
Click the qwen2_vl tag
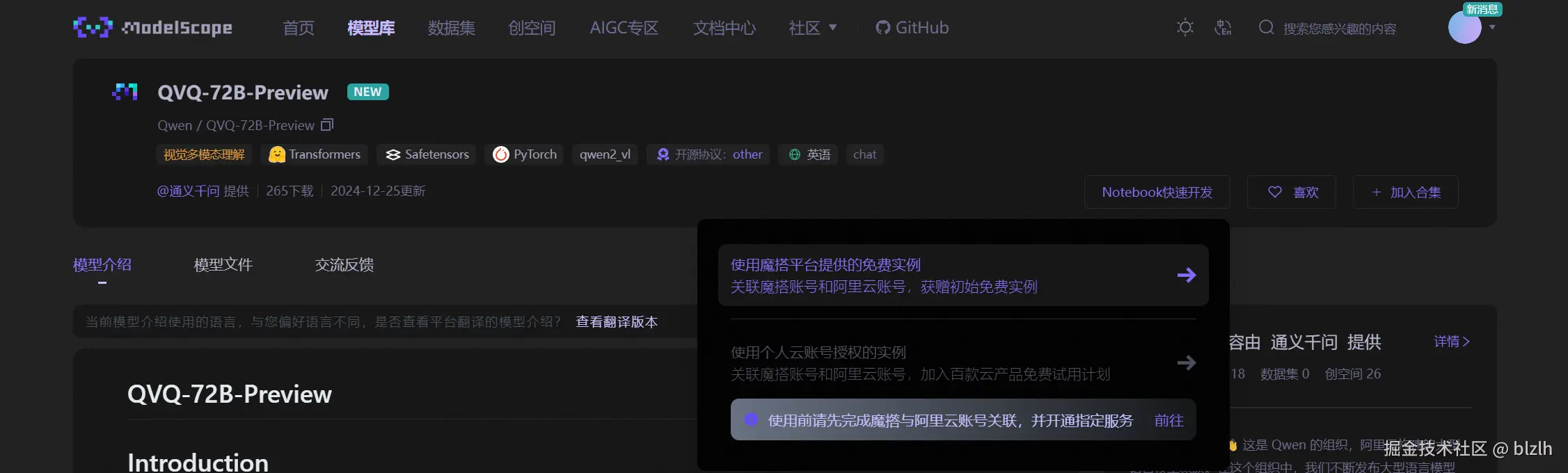point(605,154)
